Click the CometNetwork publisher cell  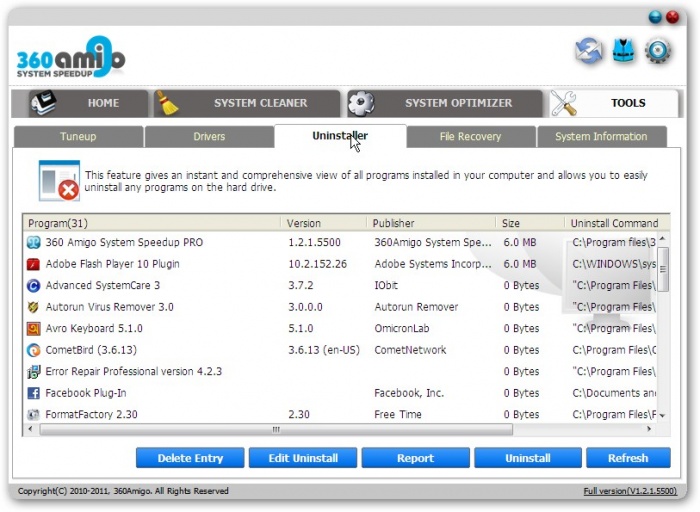pos(410,350)
